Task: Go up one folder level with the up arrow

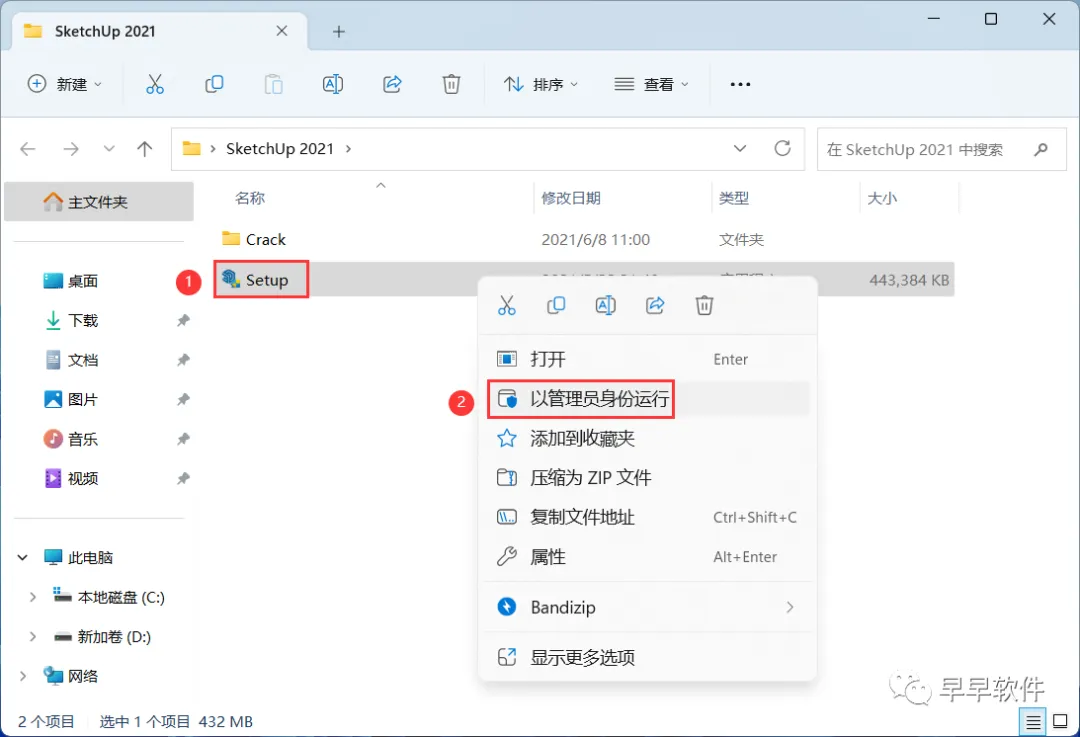Action: pyautogui.click(x=145, y=149)
